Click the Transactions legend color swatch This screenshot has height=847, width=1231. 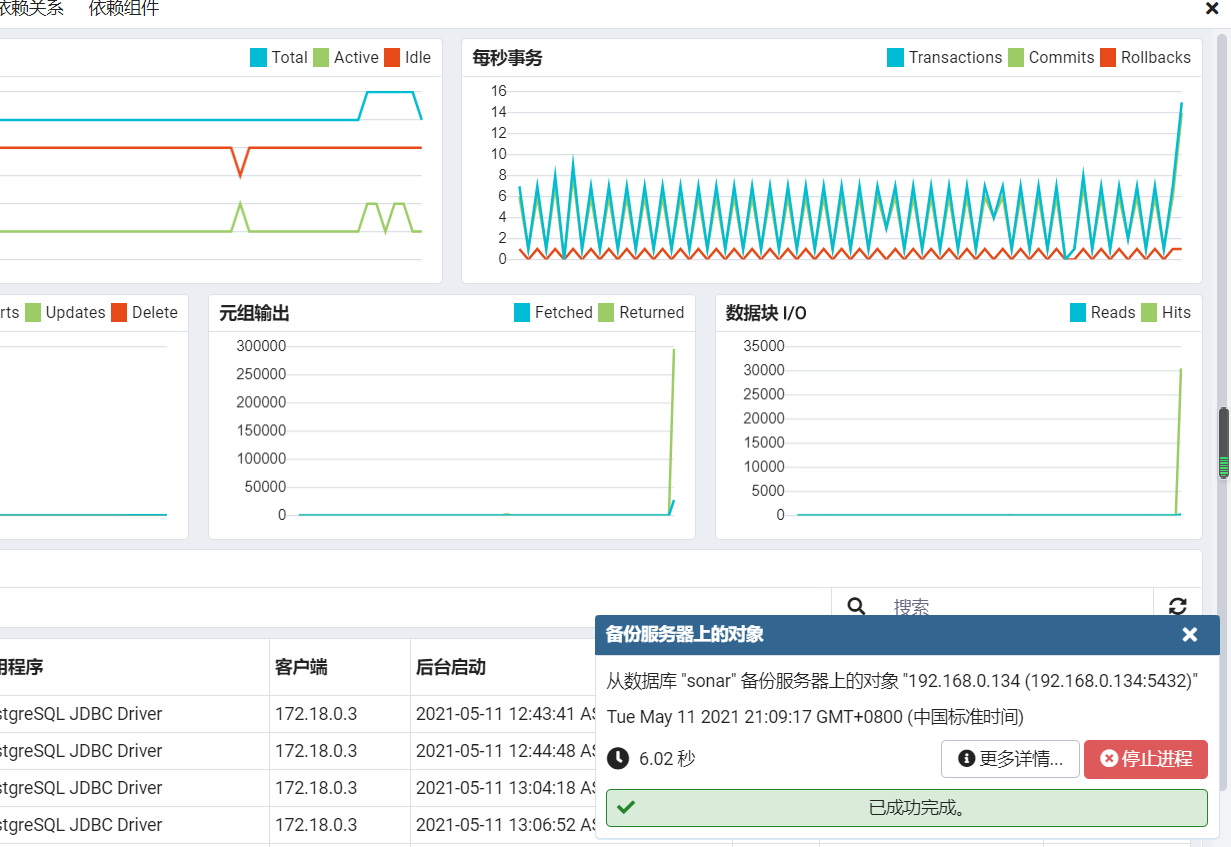895,58
